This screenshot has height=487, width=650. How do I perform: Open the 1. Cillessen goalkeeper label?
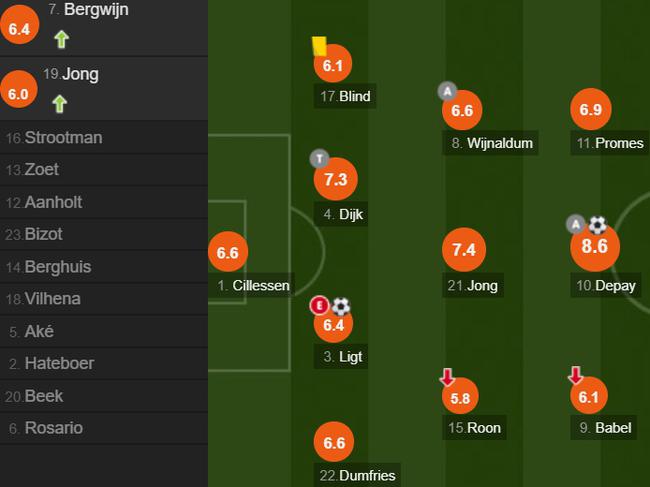253,285
